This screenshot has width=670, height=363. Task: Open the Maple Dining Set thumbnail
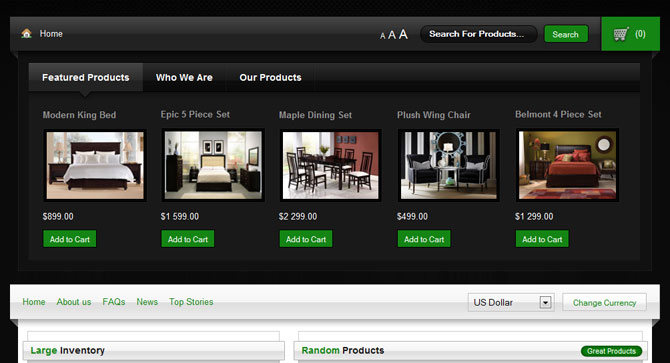[x=330, y=165]
